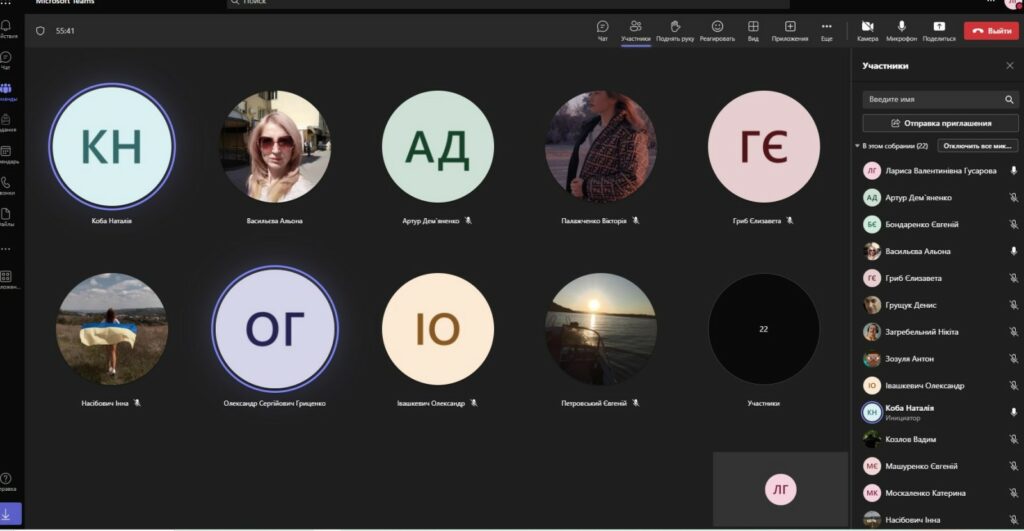Select Машуренко Євгеній in participants list

tap(939, 466)
